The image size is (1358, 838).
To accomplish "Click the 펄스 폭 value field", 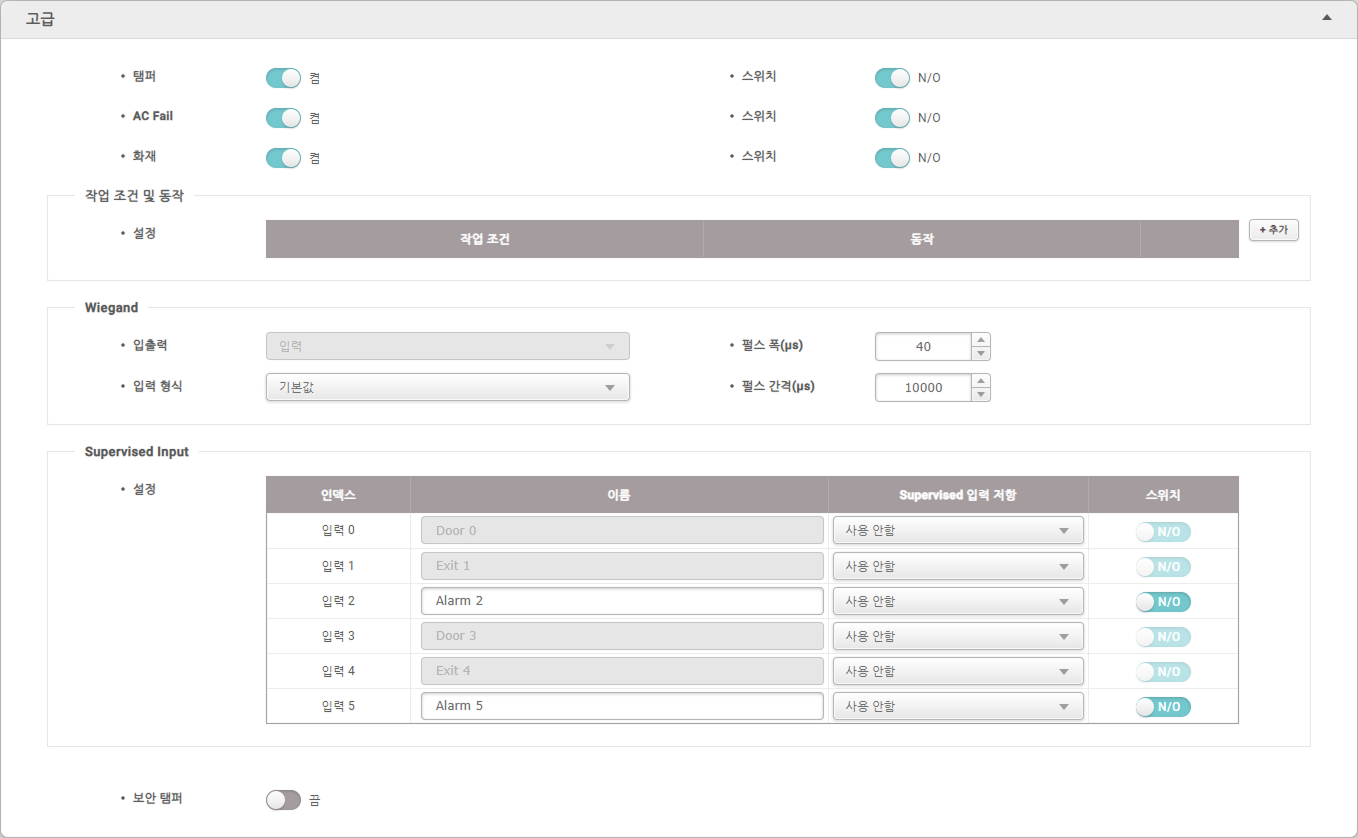I will pyautogui.click(x=922, y=347).
